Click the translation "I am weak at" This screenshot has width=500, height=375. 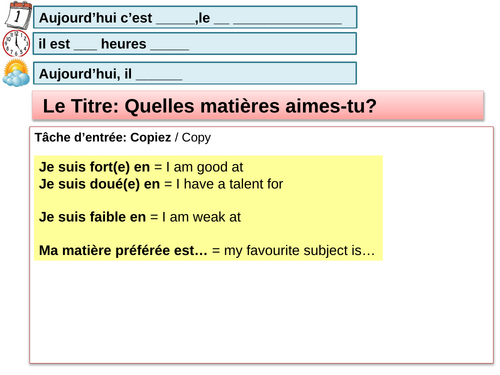click(201, 217)
